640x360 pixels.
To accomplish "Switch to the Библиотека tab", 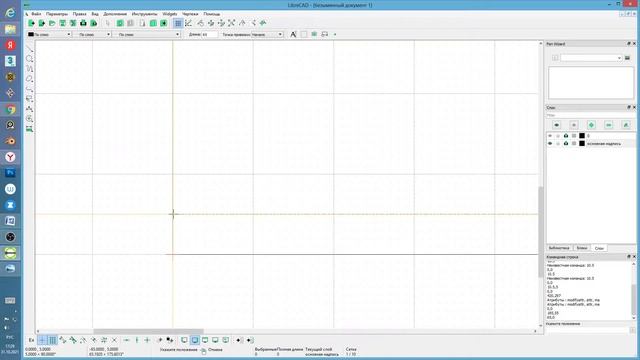I will pos(559,248).
